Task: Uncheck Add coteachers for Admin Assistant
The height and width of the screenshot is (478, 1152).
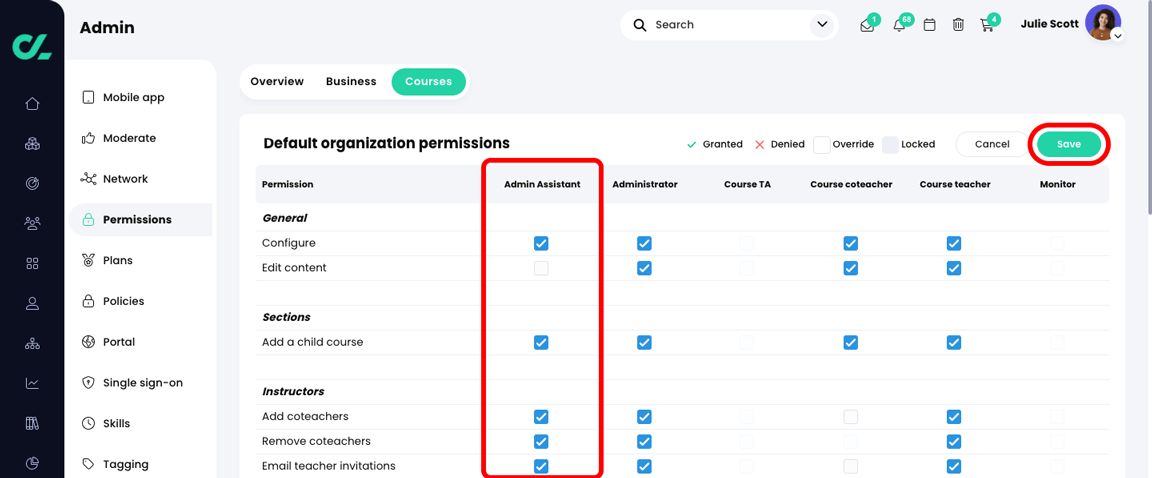Action: click(x=541, y=416)
